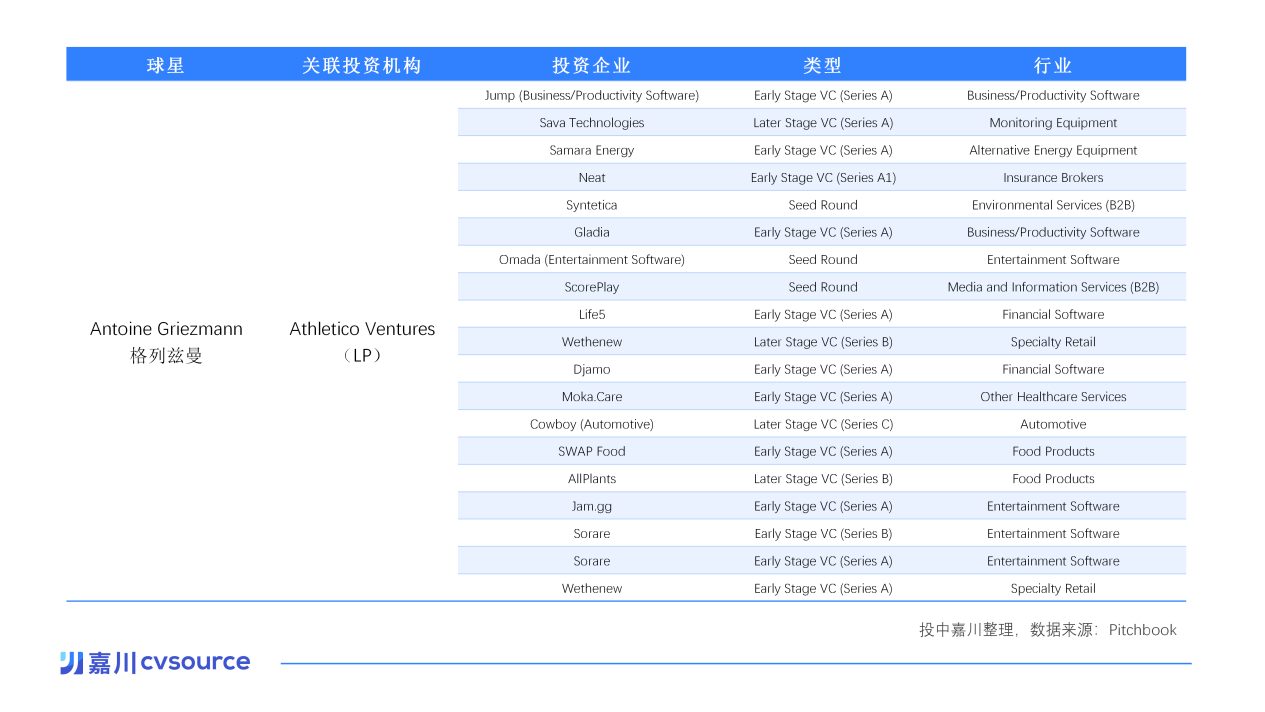Select Entertainment Software in the Jam.gg row
Screen dimensions: 1265x712
pos(1053,506)
